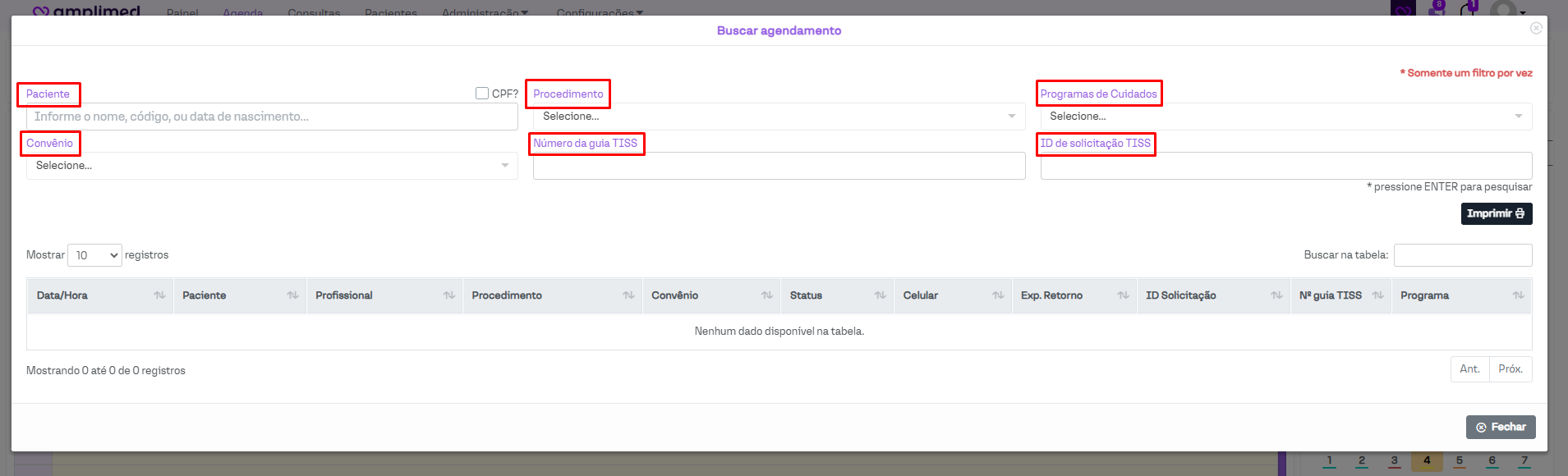Viewport: 1568px width, 476px height.
Task: Sort table by Paciente column arrows
Action: pos(292,295)
